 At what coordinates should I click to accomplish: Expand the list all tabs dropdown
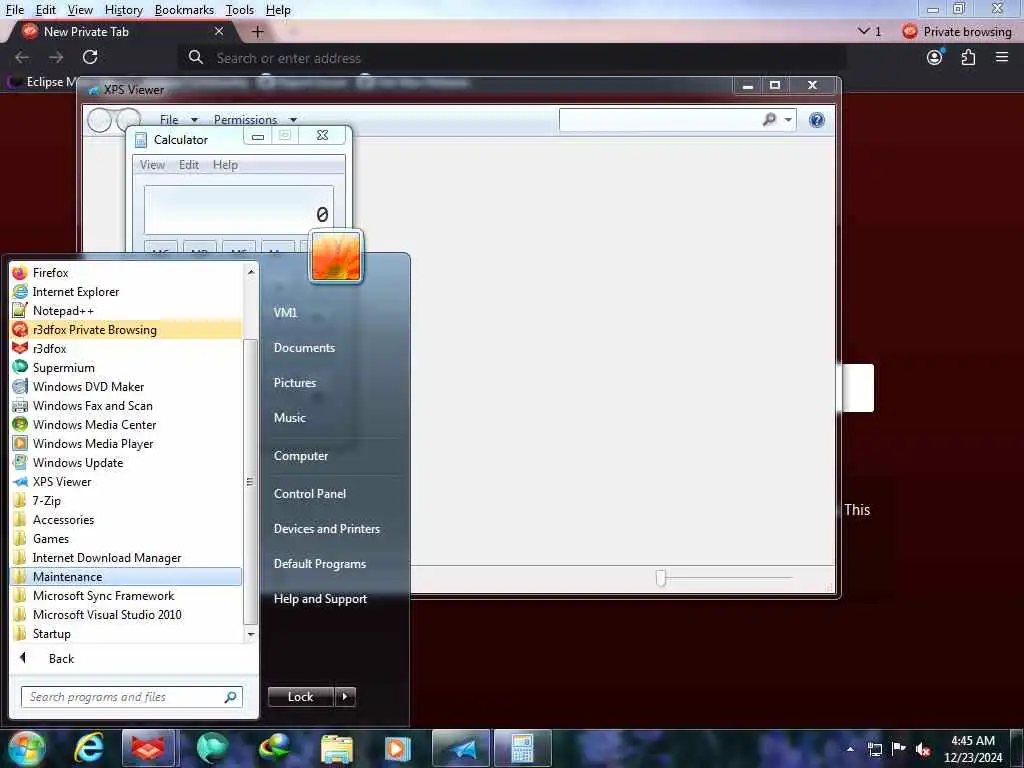click(x=869, y=31)
